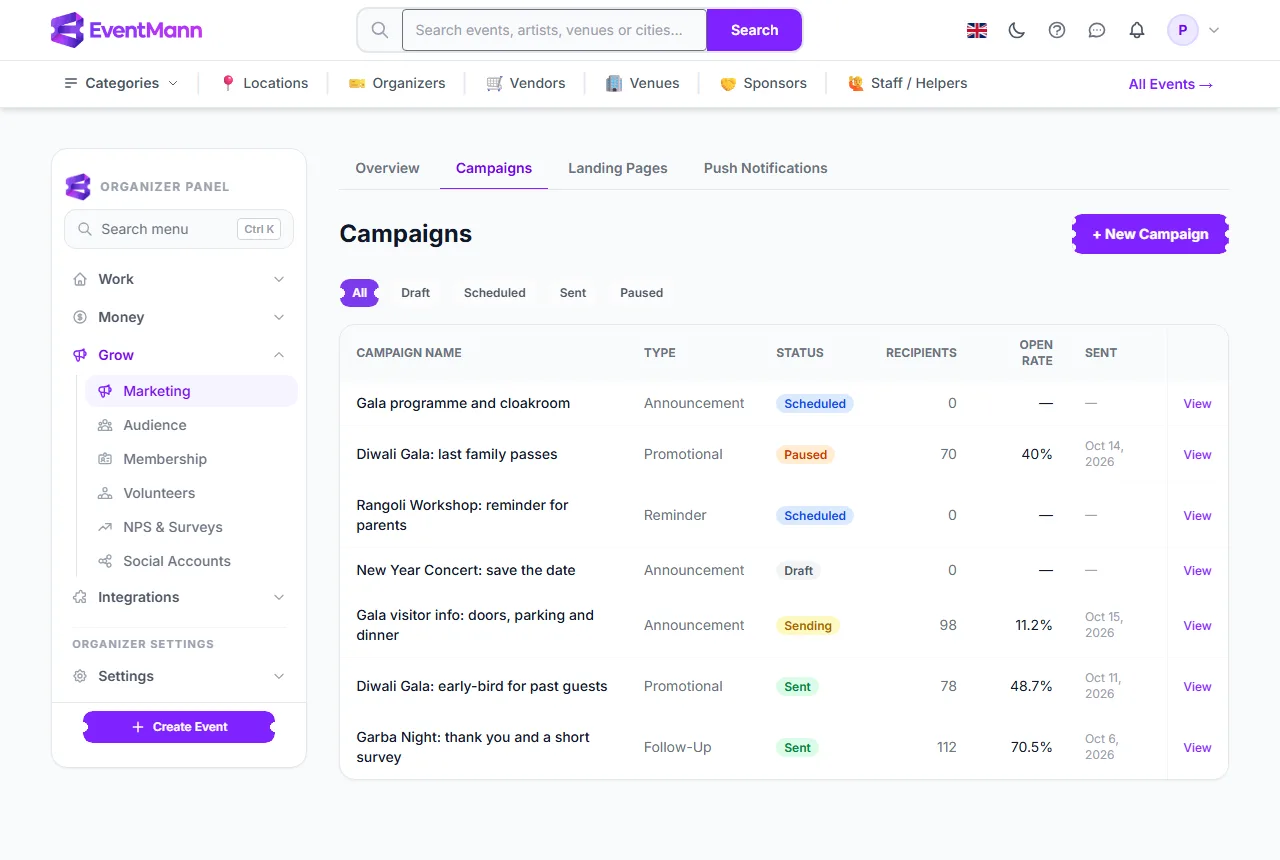Filter campaigns by Draft

415,293
